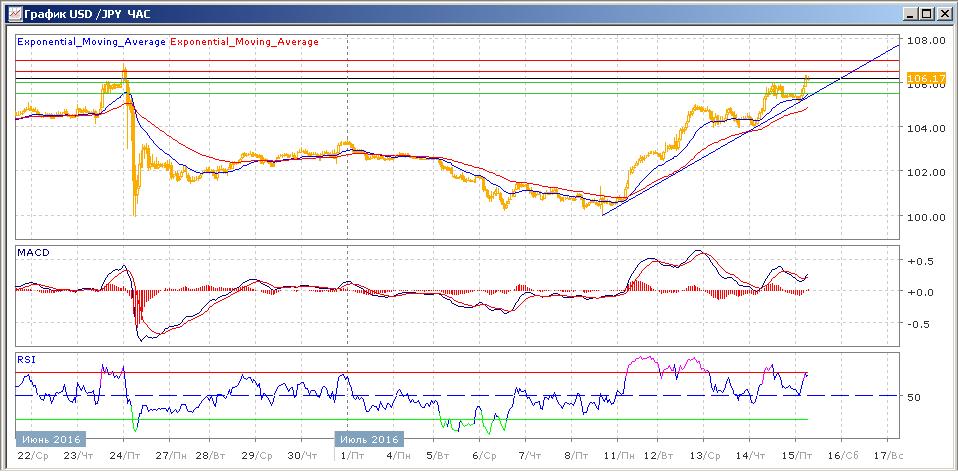958x472 pixels.
Task: Click the RSI 50 level label
Action: click(913, 397)
